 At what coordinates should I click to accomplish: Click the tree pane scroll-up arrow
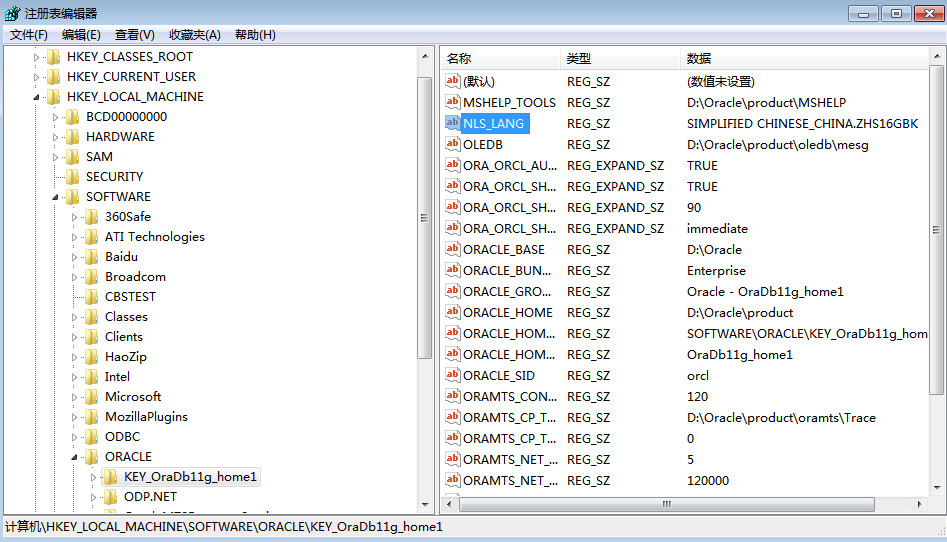pos(425,56)
